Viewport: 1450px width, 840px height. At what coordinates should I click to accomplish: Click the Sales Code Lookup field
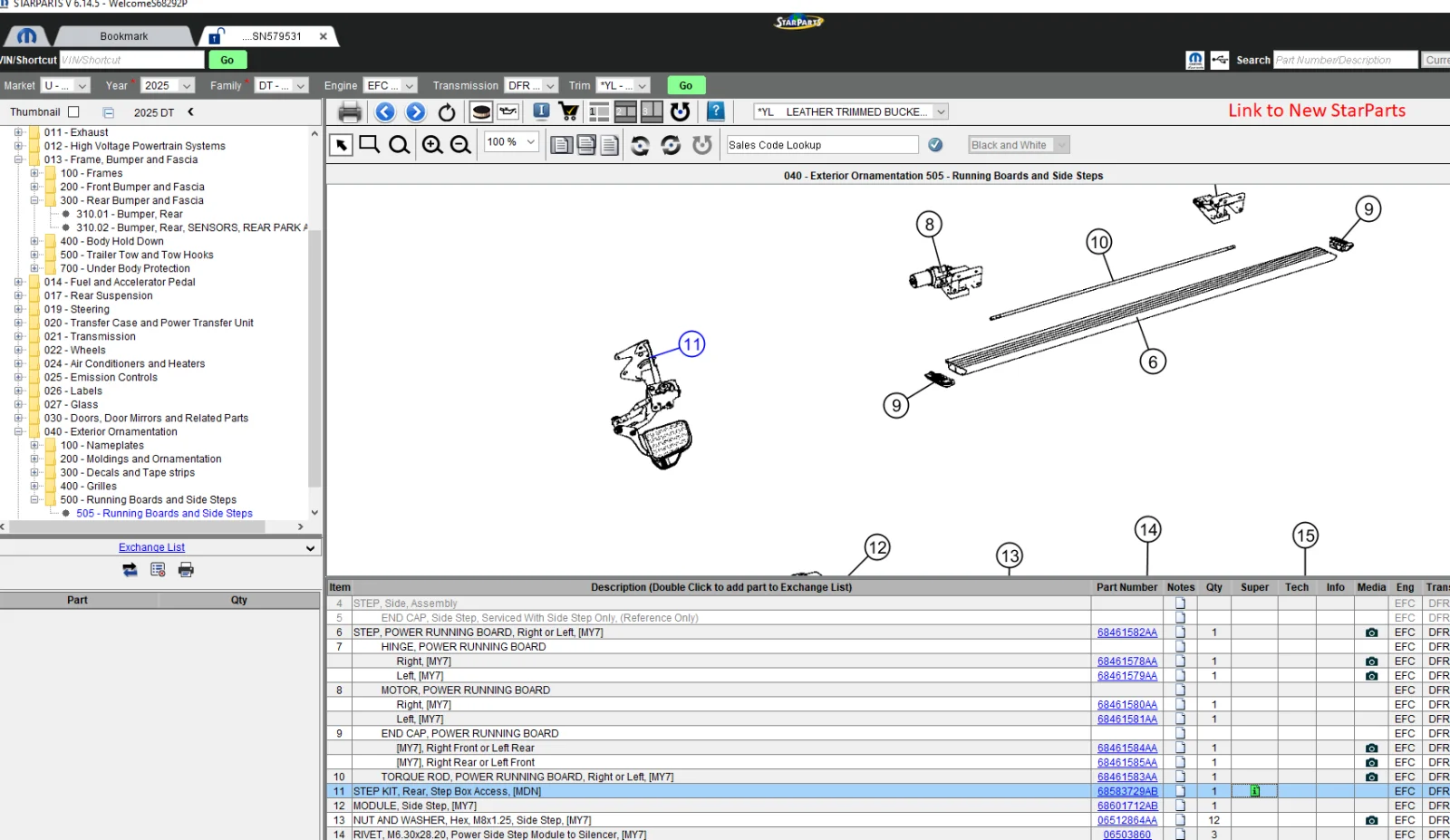[x=822, y=145]
